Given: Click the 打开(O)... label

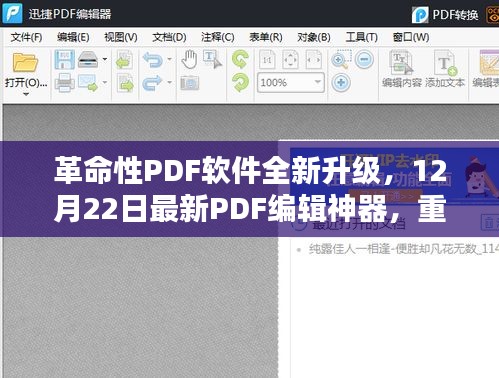Looking at the screenshot, I should coord(26,83).
